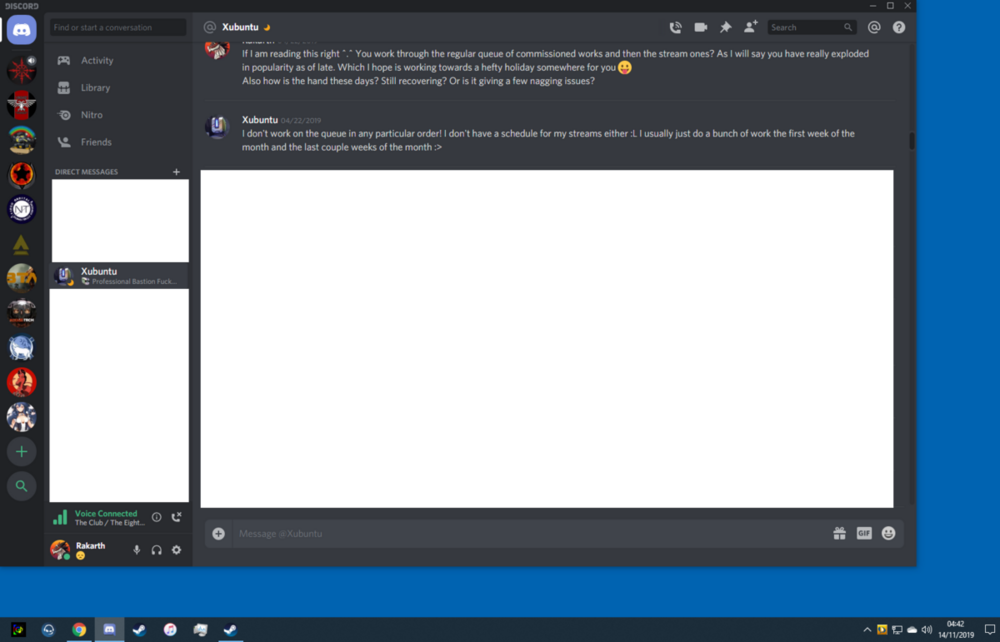Attach a file with plus button

(218, 534)
